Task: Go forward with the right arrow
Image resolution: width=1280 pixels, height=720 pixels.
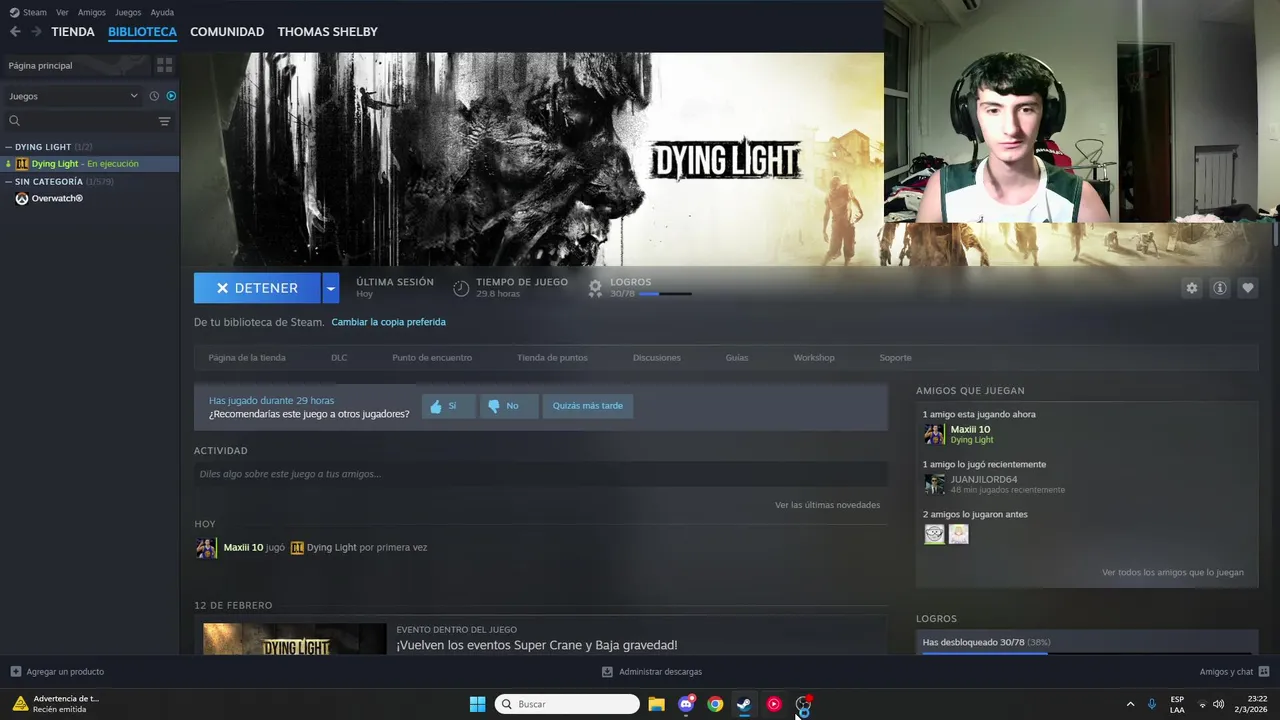Action: click(37, 32)
